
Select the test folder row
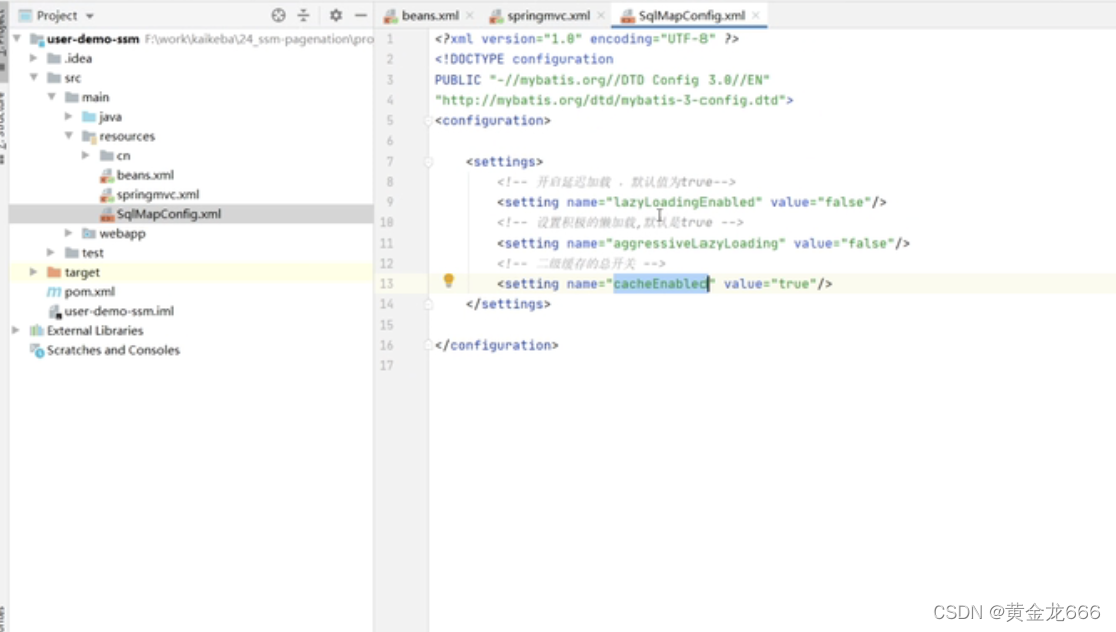[191, 253]
